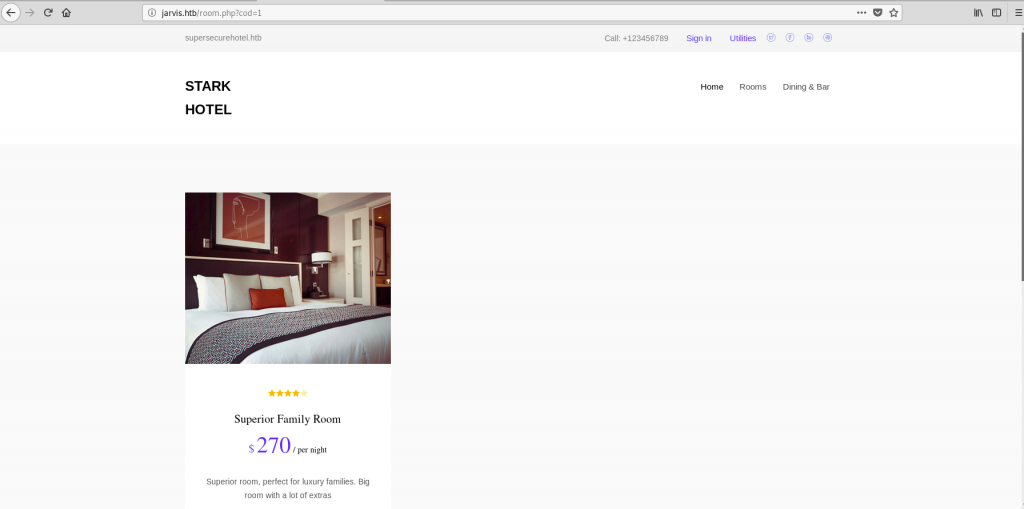This screenshot has height=509, width=1024.
Task: Click the browser back arrow button
Action: click(x=11, y=12)
